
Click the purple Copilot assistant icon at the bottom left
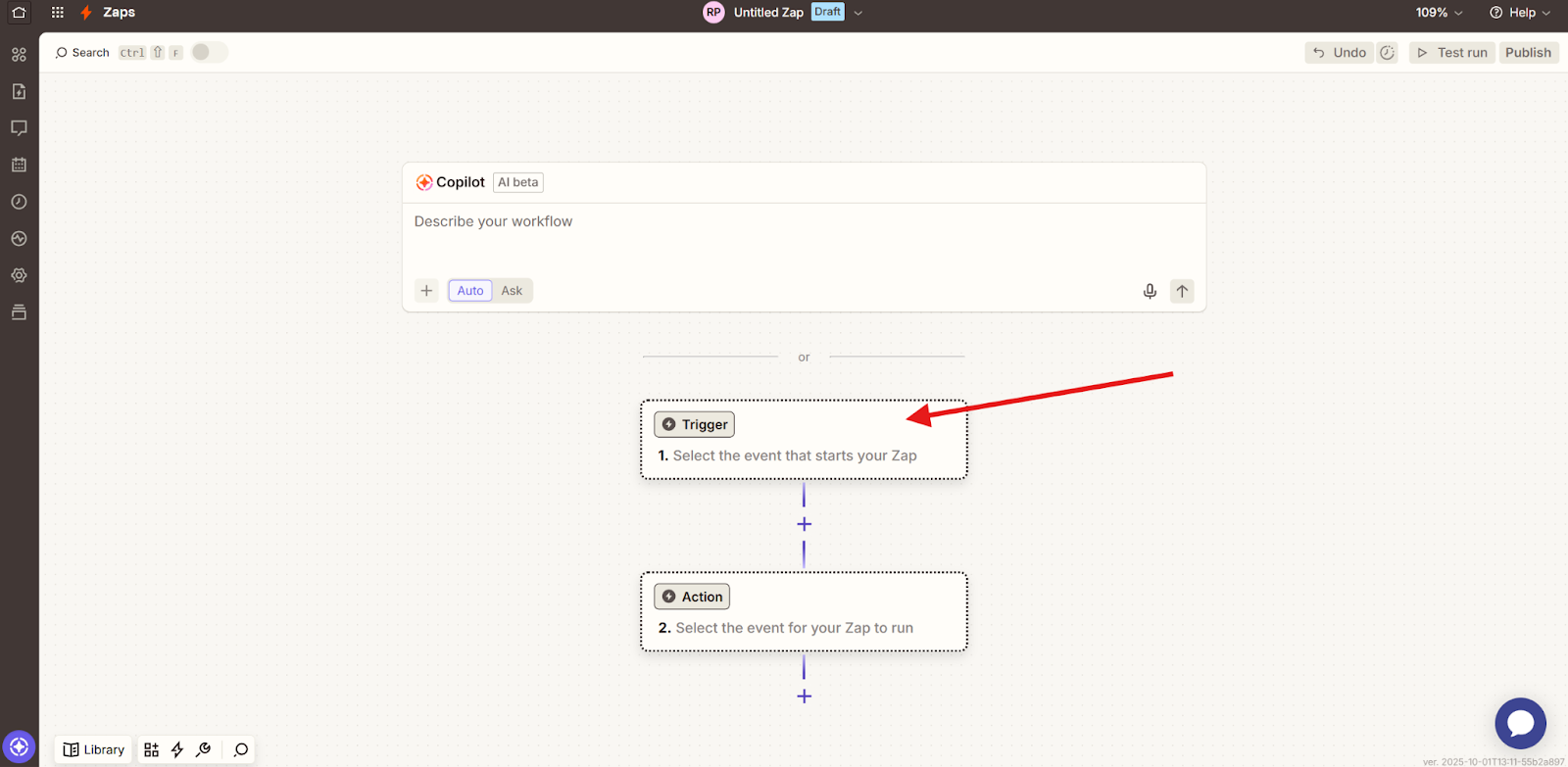click(19, 747)
